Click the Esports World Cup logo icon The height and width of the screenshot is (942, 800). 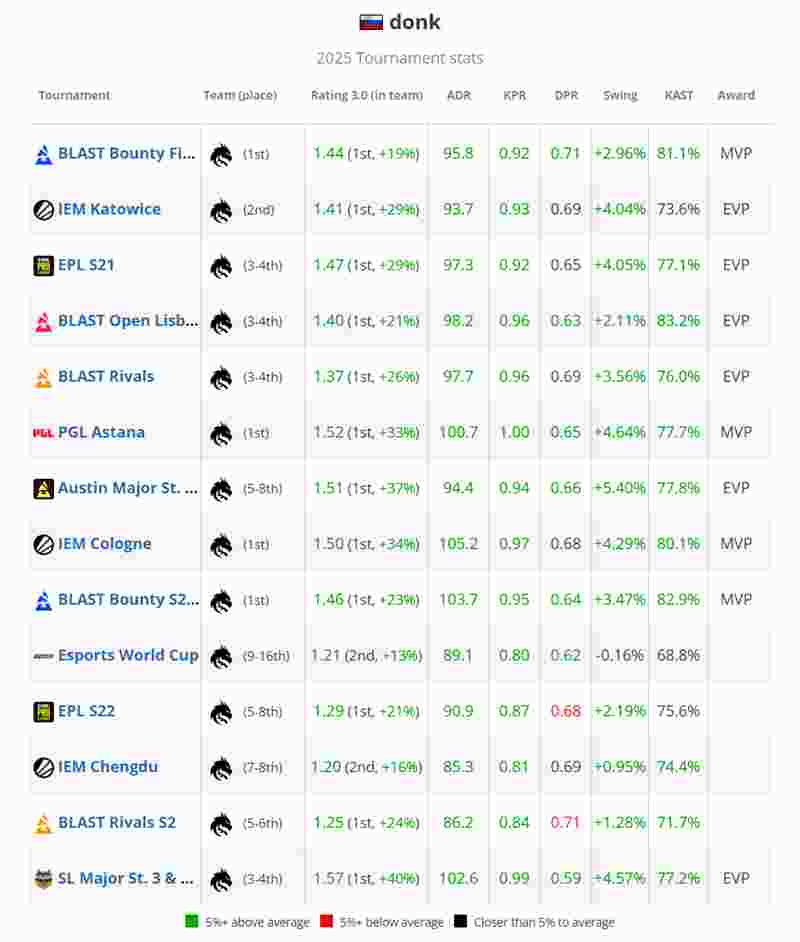[43, 656]
